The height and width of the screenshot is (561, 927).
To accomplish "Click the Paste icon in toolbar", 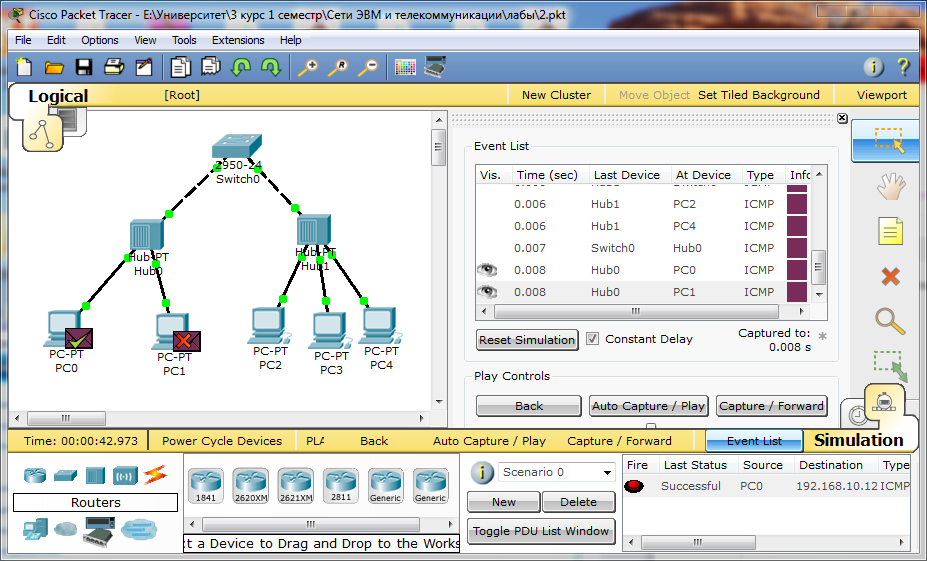I will [210, 66].
